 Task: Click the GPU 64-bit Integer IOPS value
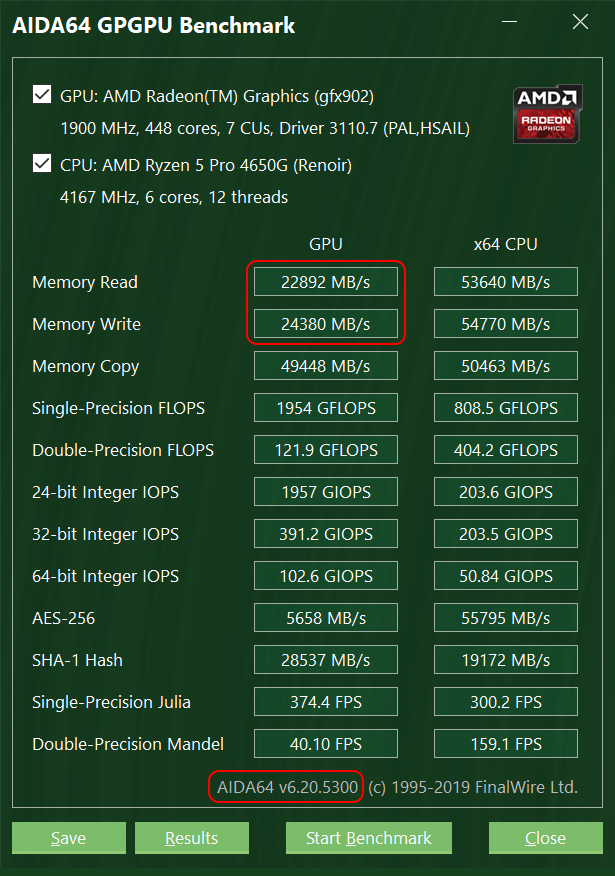coord(326,576)
